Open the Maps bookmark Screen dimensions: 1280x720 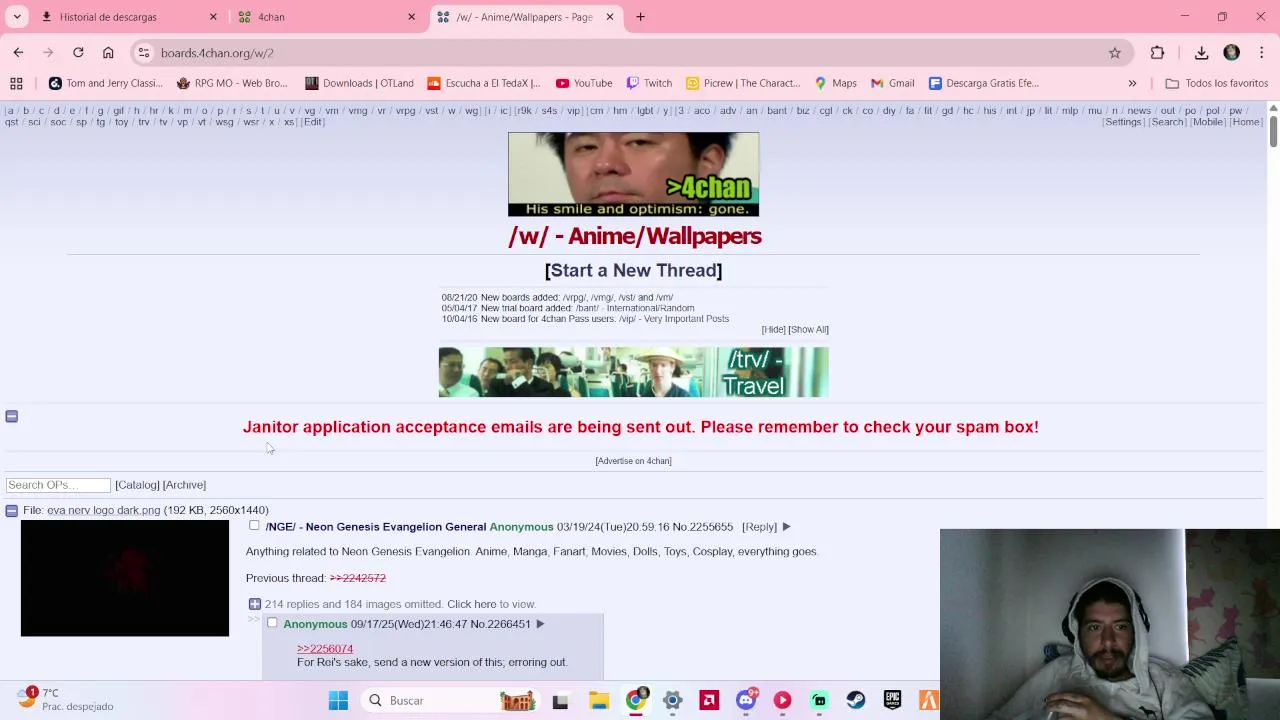tap(836, 83)
